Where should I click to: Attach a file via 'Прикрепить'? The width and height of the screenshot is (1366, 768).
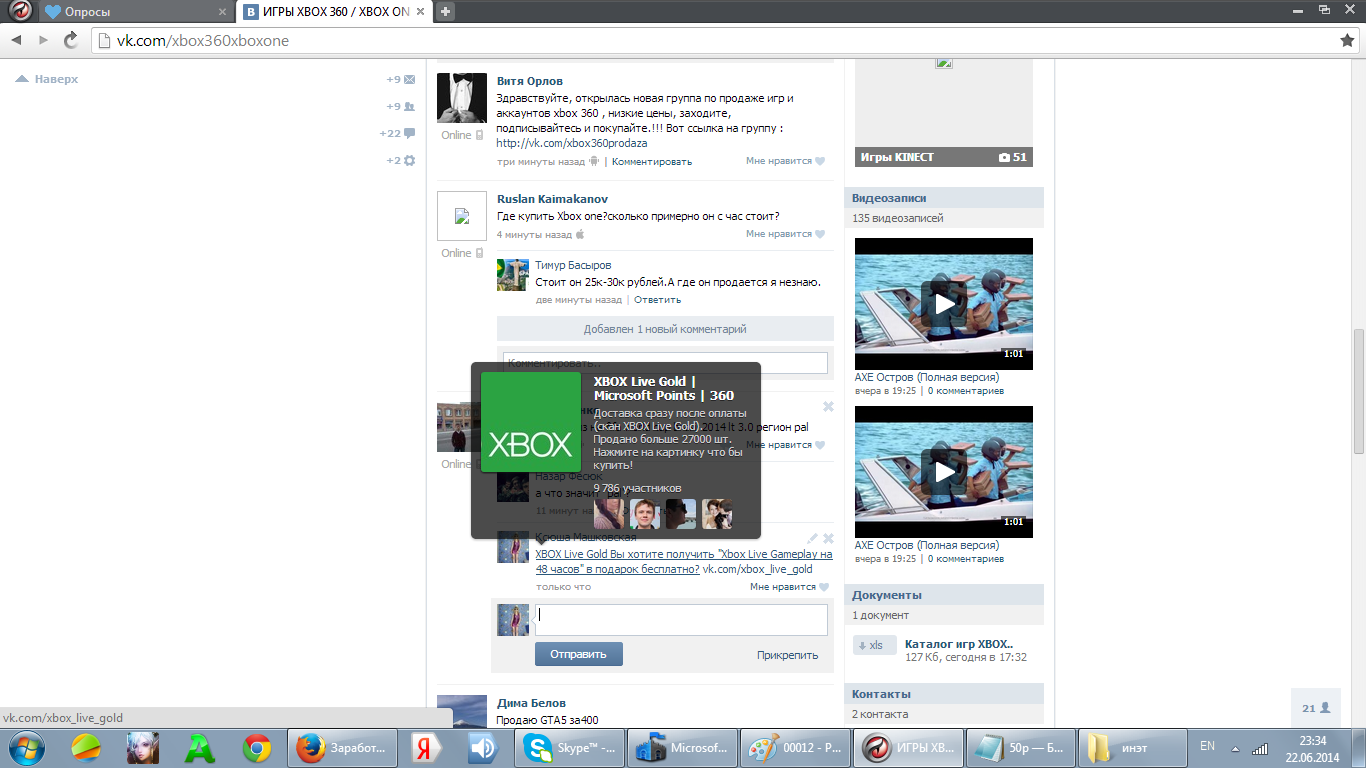(x=787, y=655)
